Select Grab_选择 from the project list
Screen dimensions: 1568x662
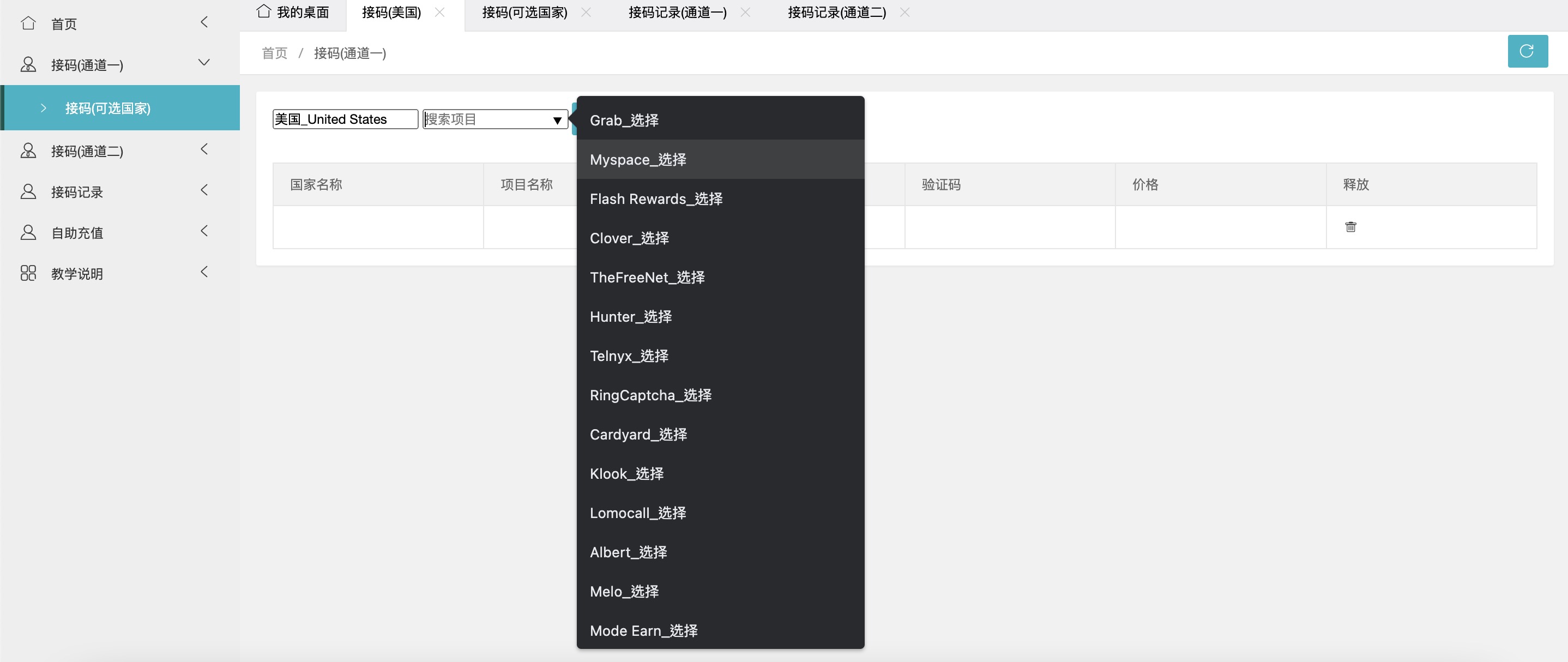click(x=720, y=121)
